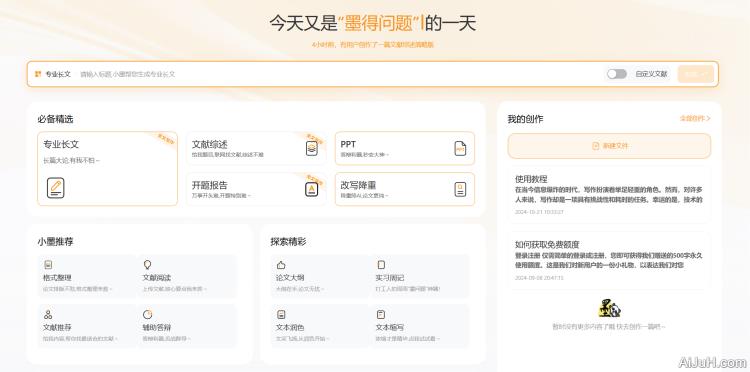The image size is (750, 372).
Task: Open 实习周记 via its notepad icon
Action: pyautogui.click(x=381, y=264)
